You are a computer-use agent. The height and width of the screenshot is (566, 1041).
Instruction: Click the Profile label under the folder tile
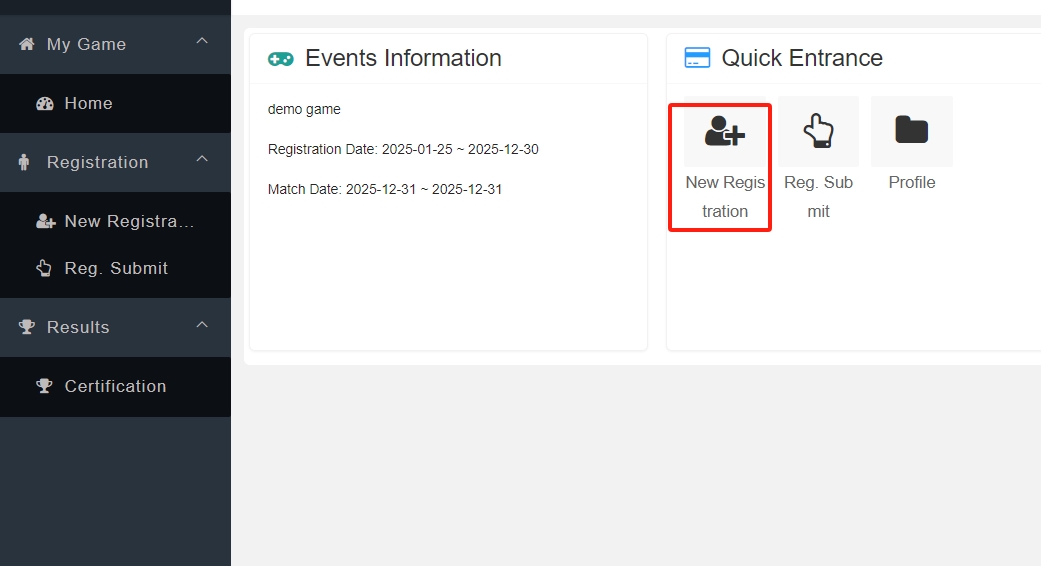[911, 182]
